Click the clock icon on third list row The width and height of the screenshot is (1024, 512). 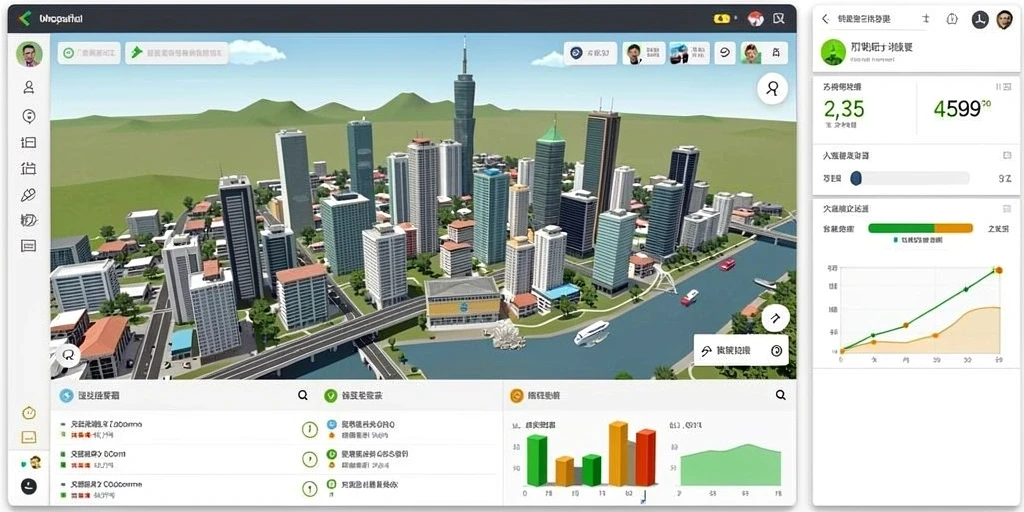tap(309, 488)
